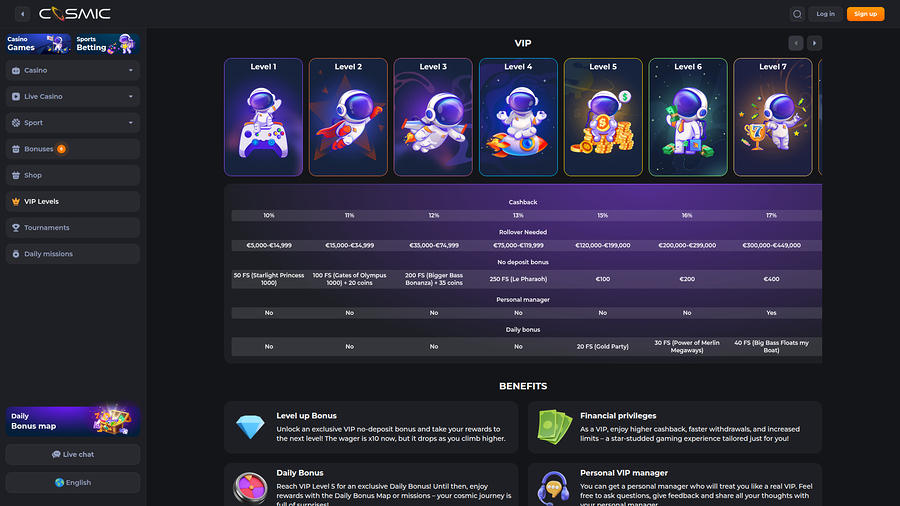Image resolution: width=900 pixels, height=506 pixels.
Task: Select the Level 6 cash astronaut card
Action: coord(688,117)
